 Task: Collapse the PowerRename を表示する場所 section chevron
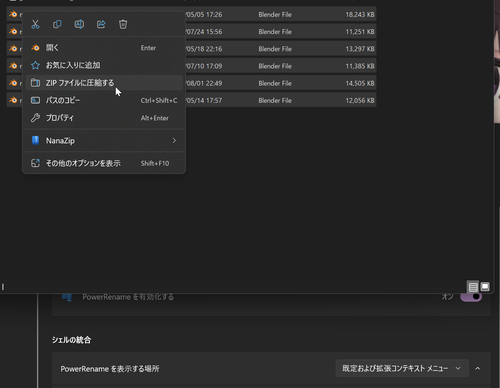point(478,368)
